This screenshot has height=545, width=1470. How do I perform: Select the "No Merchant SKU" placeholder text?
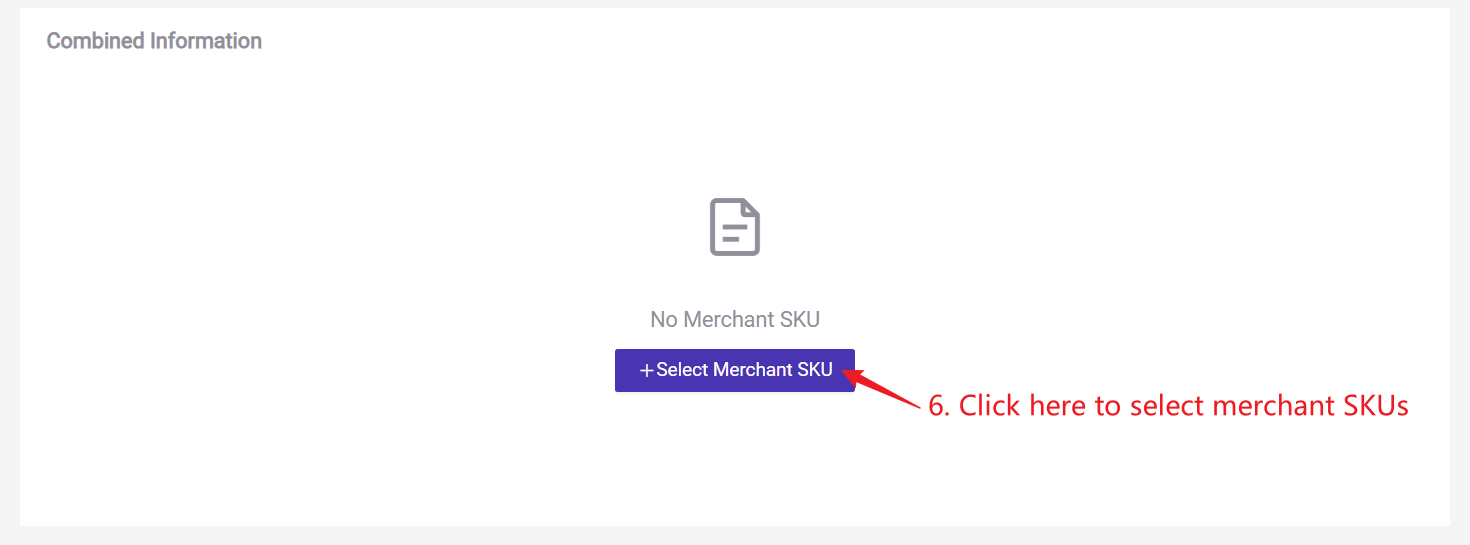[x=735, y=320]
